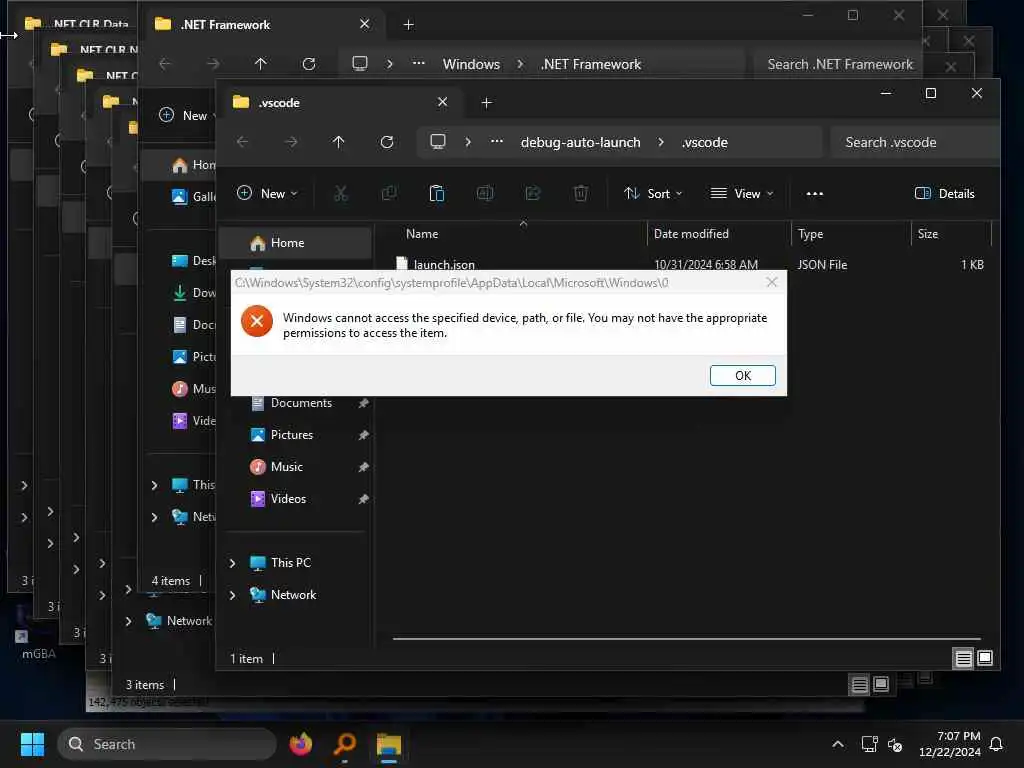This screenshot has height=768, width=1024.
Task: Go forward in .vscode window
Action: (x=291, y=142)
